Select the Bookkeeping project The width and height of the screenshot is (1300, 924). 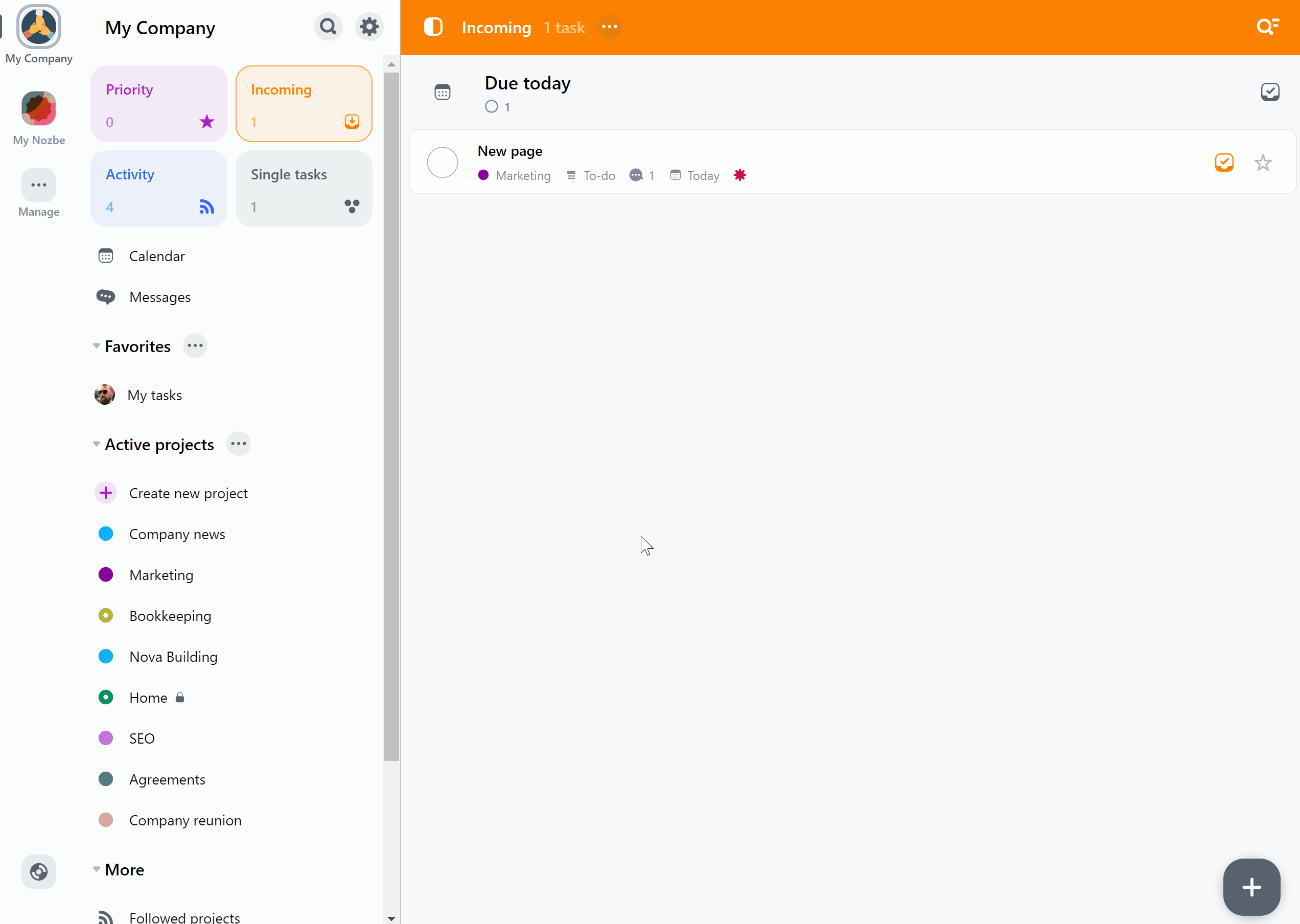(170, 615)
